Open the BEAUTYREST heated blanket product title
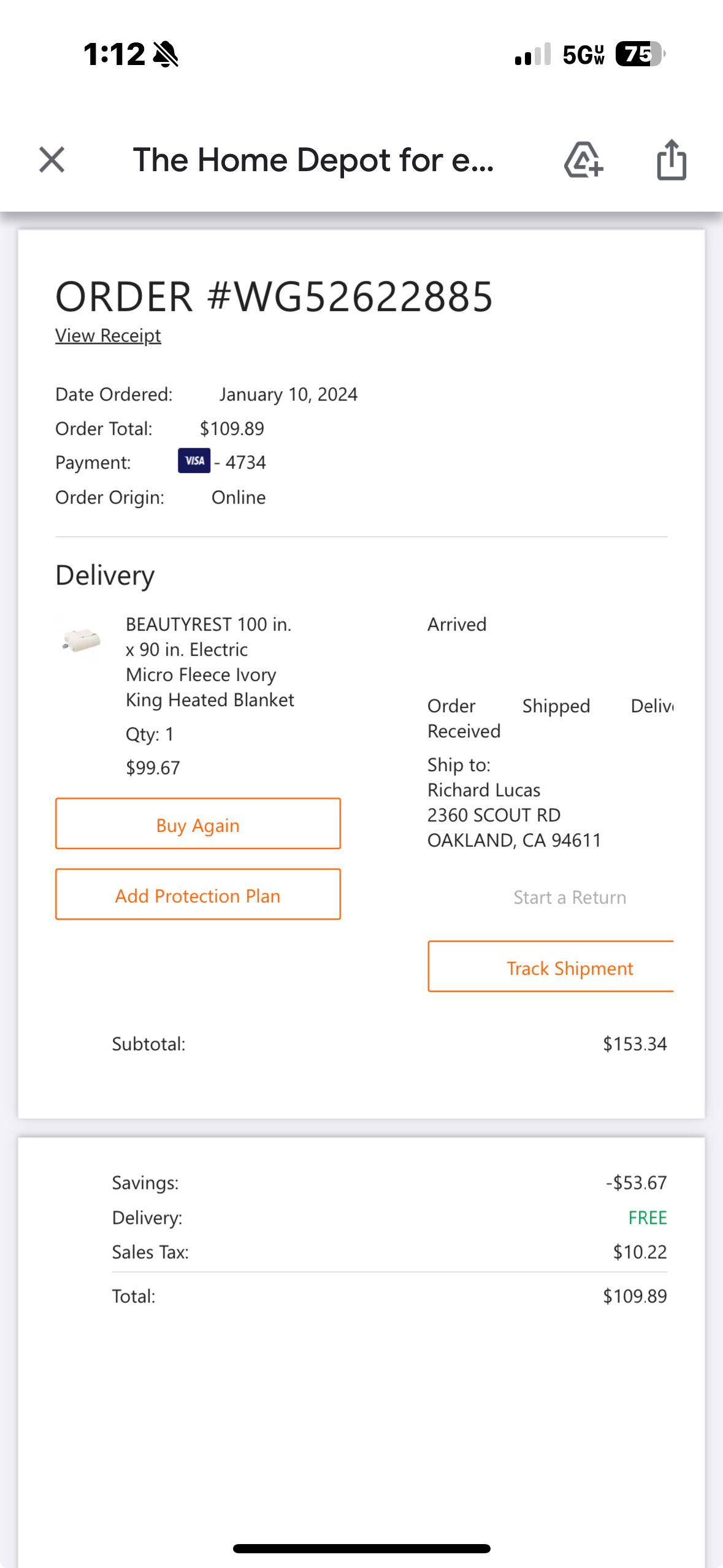 tap(210, 662)
